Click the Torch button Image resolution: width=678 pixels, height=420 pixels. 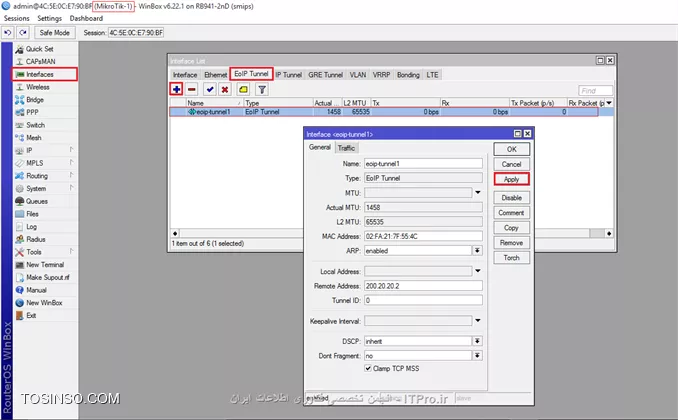tap(512, 258)
